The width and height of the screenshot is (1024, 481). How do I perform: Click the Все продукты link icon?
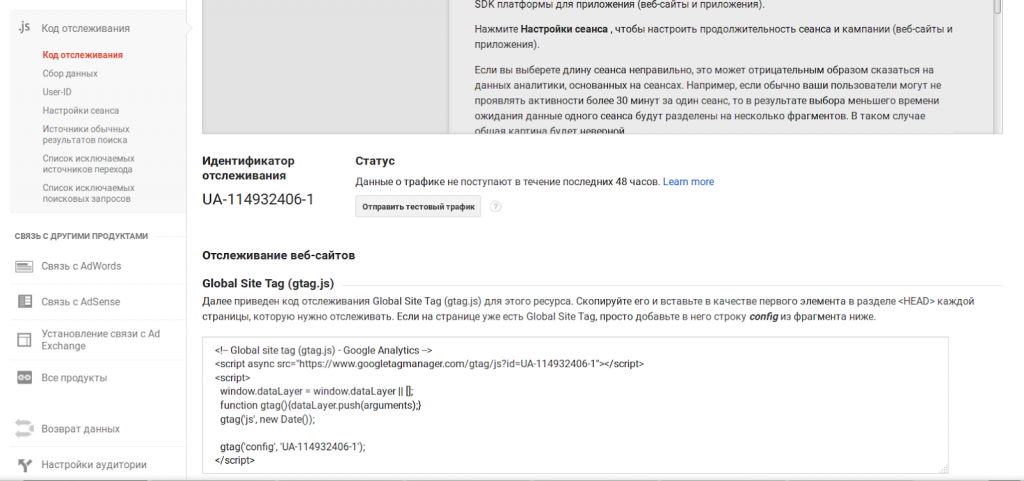click(x=25, y=378)
